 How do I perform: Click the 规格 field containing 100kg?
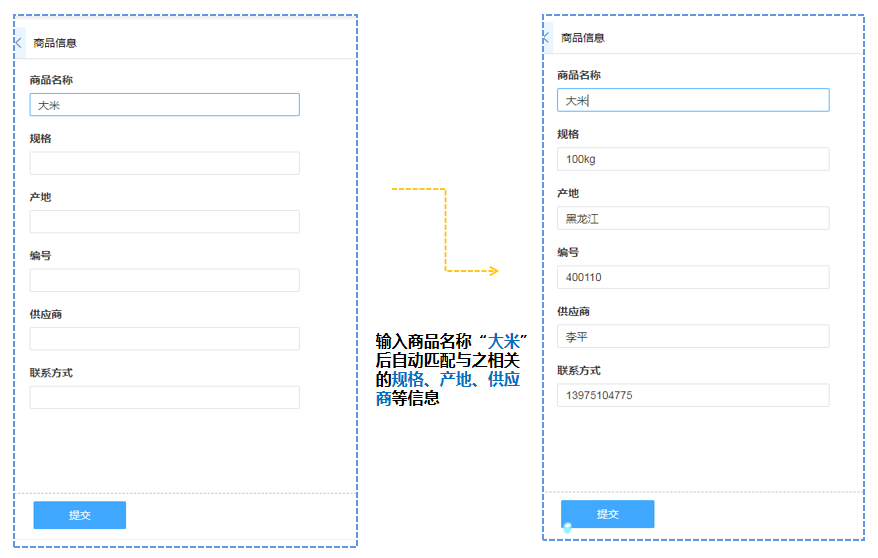tap(692, 159)
